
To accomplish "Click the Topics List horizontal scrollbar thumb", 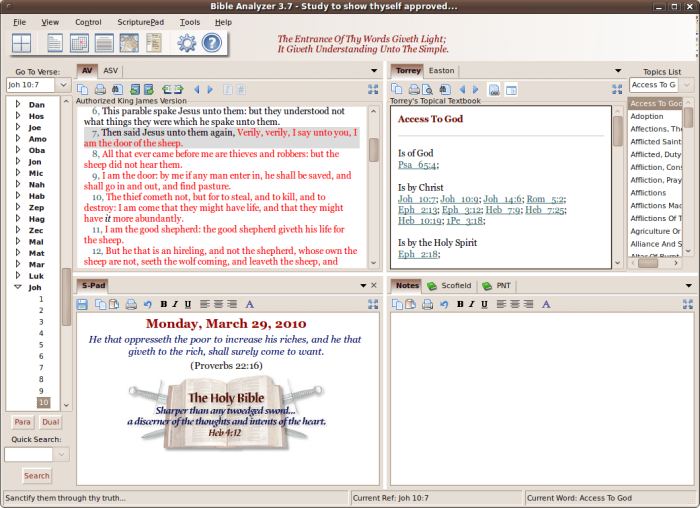I will 648,263.
